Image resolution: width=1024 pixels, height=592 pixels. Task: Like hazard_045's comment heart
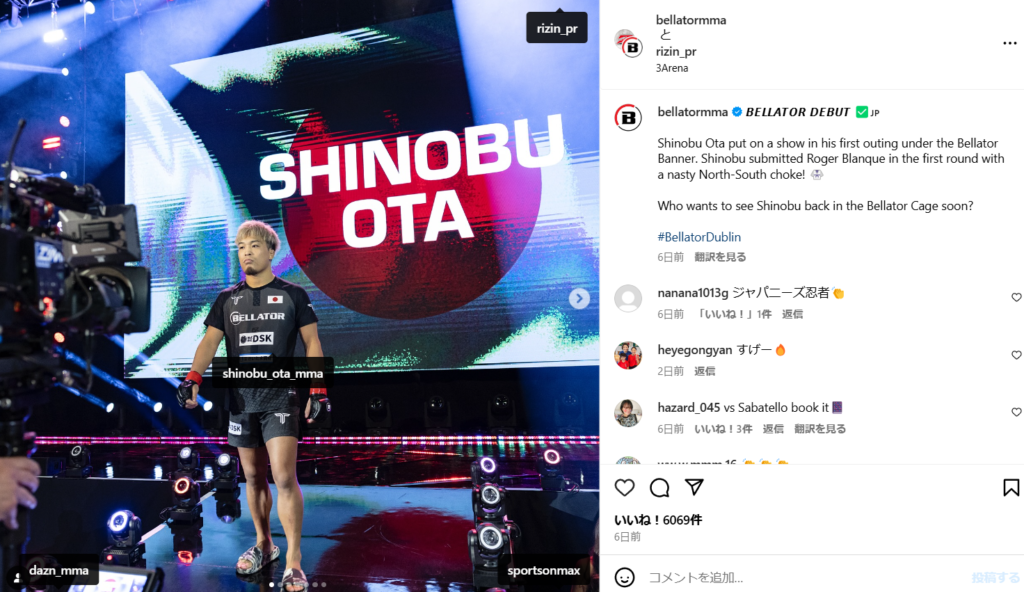pos(1016,412)
